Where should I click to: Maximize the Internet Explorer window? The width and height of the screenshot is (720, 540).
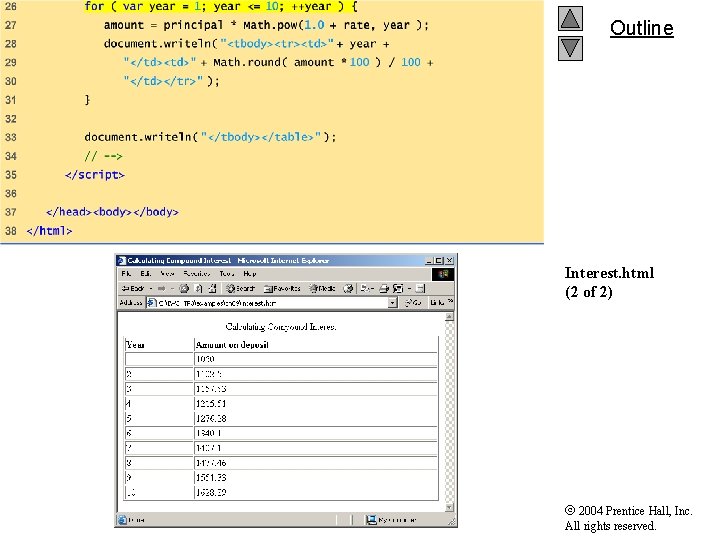point(439,260)
